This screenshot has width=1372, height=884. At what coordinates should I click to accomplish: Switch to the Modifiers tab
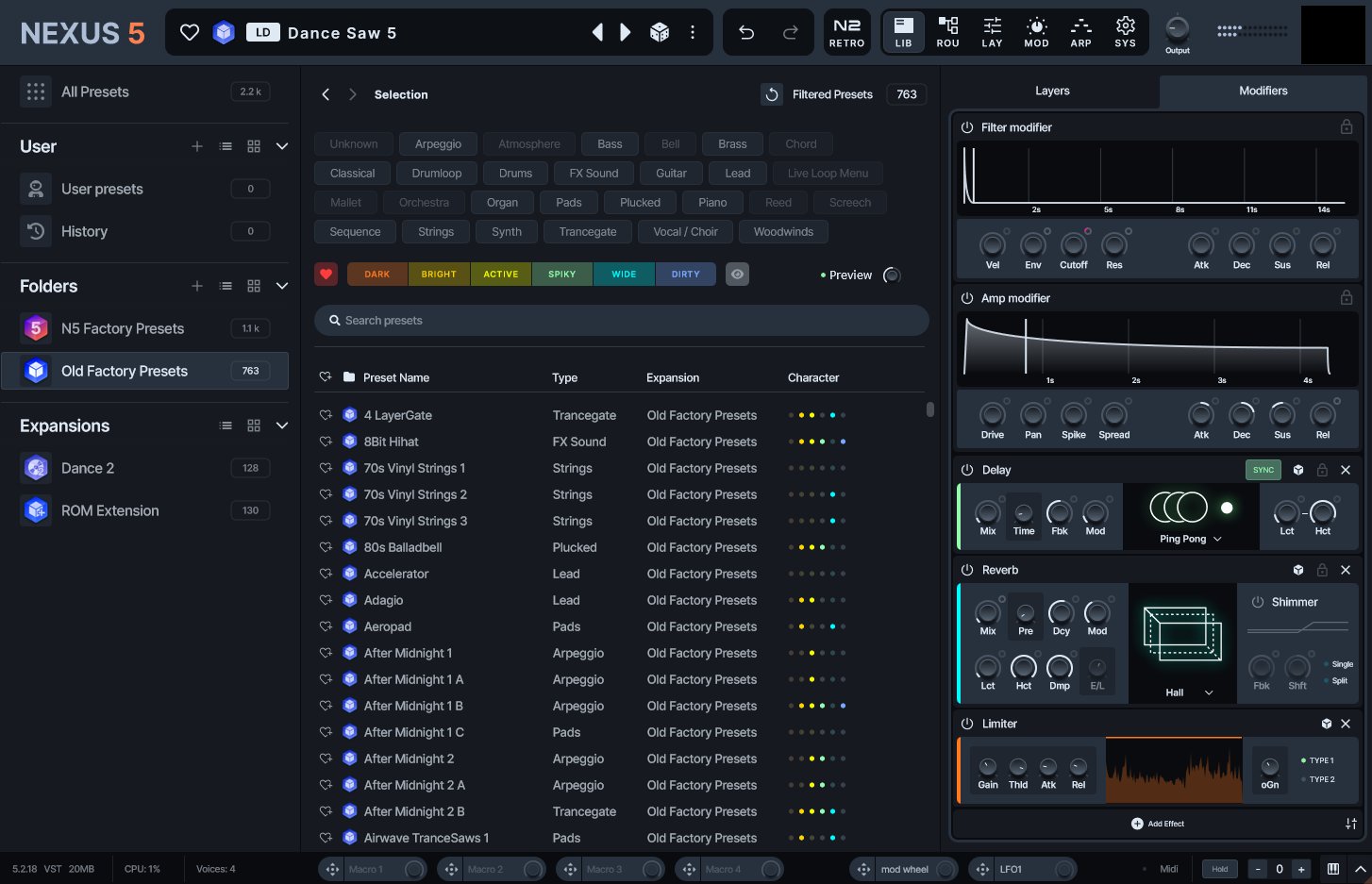[1263, 91]
